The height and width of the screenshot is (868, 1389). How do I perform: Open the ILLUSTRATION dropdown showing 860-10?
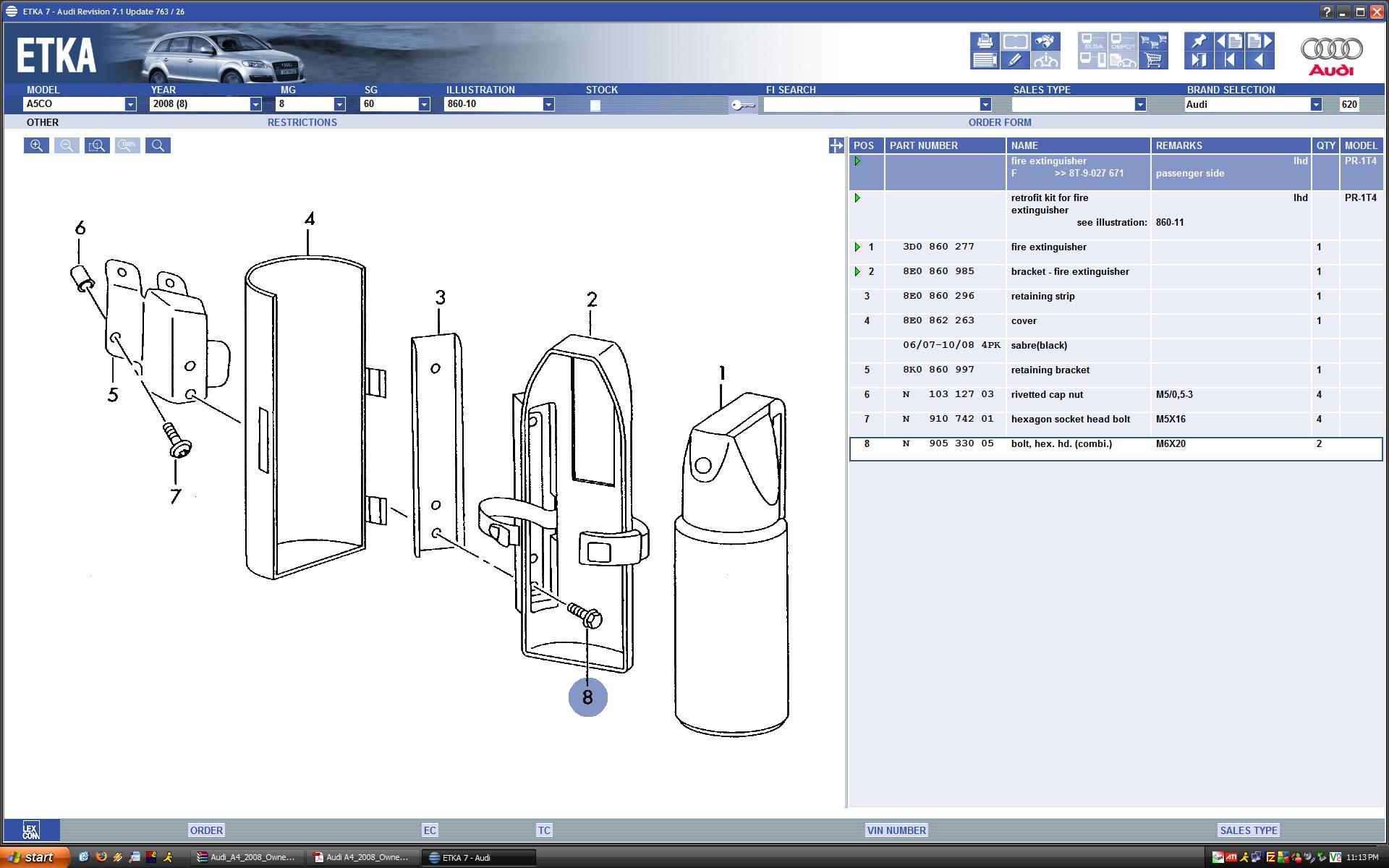[548, 104]
